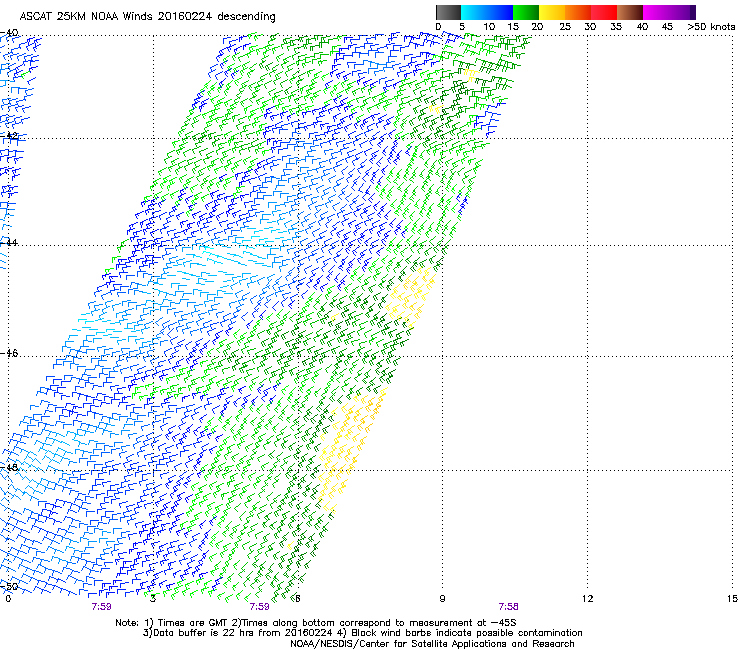
Task: Click the orange 25-30 knots legend swatch
Action: point(578,12)
